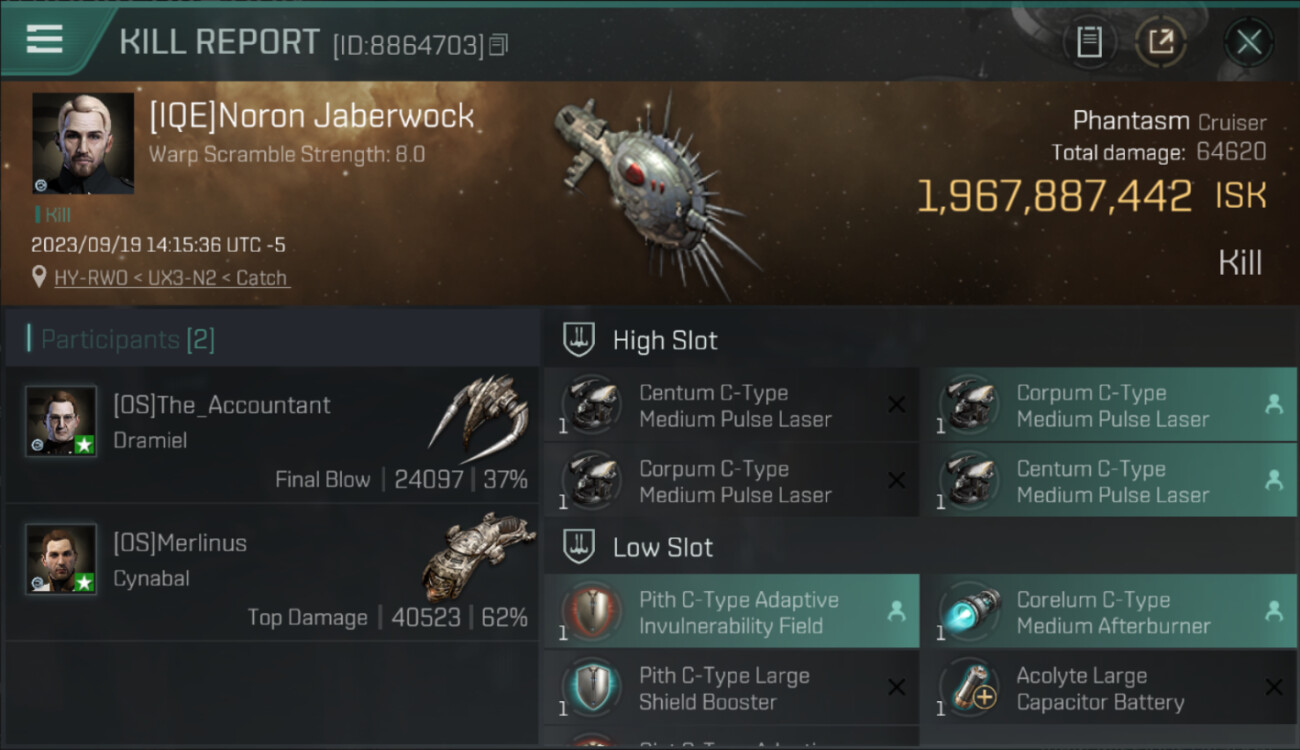
Task: Copy the kill report ID icon
Action: (x=499, y=45)
